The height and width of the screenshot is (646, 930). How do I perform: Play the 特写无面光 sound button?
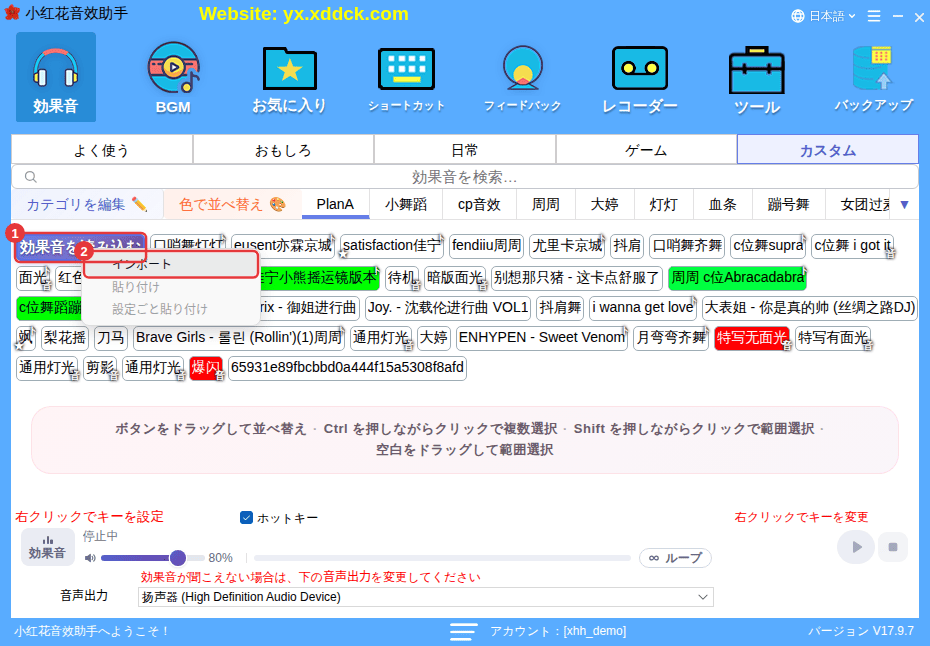(751, 338)
